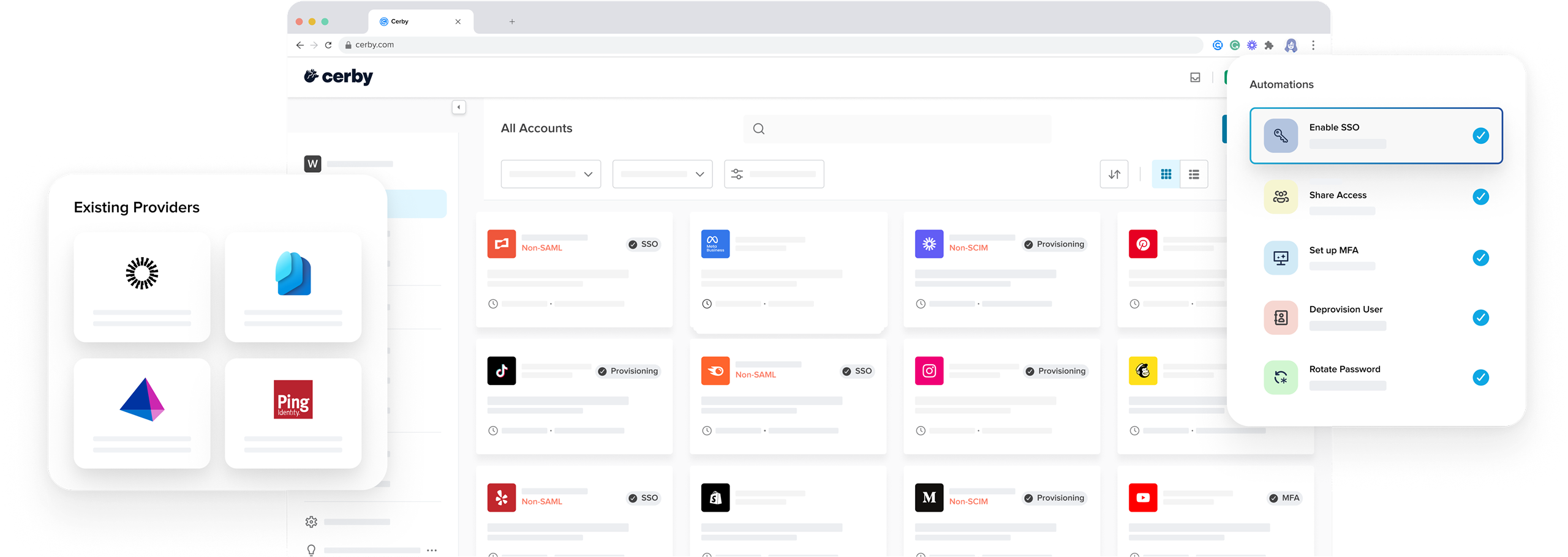Image resolution: width=1568 pixels, height=557 pixels.
Task: Click the sort arrows button
Action: [1114, 174]
